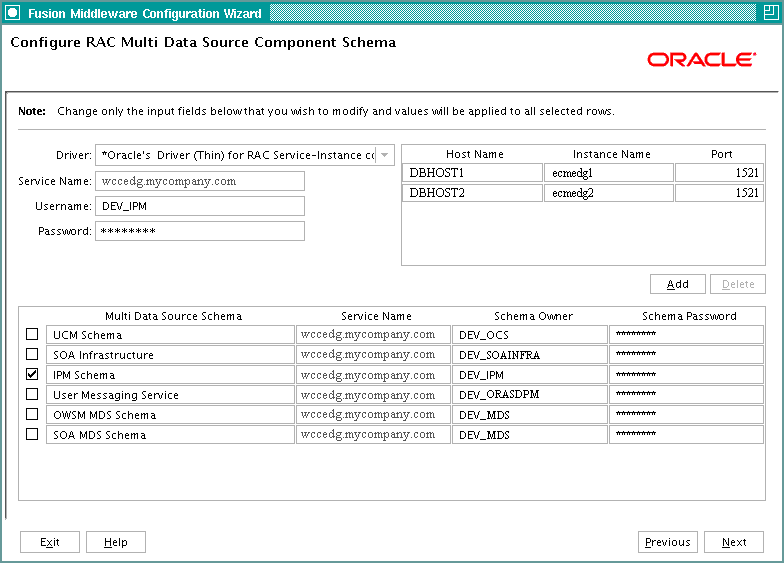Open the Driver dropdown list
This screenshot has height=563, width=784.
[384, 155]
